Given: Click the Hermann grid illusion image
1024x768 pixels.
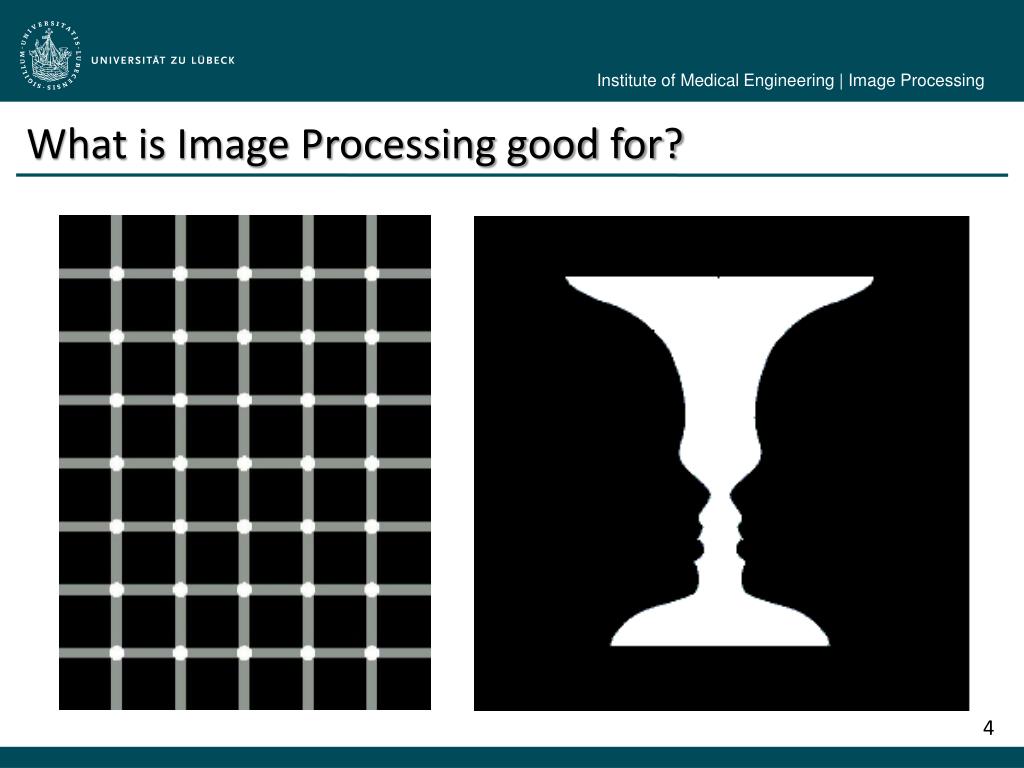Looking at the screenshot, I should pyautogui.click(x=245, y=462).
